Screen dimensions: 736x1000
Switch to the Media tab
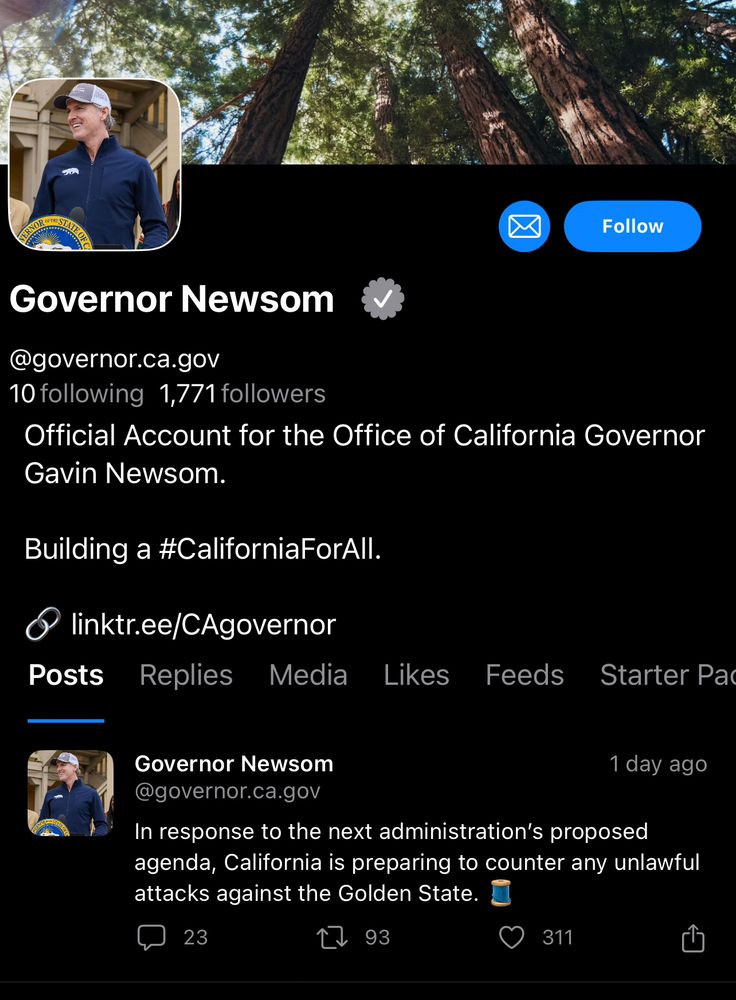click(308, 675)
